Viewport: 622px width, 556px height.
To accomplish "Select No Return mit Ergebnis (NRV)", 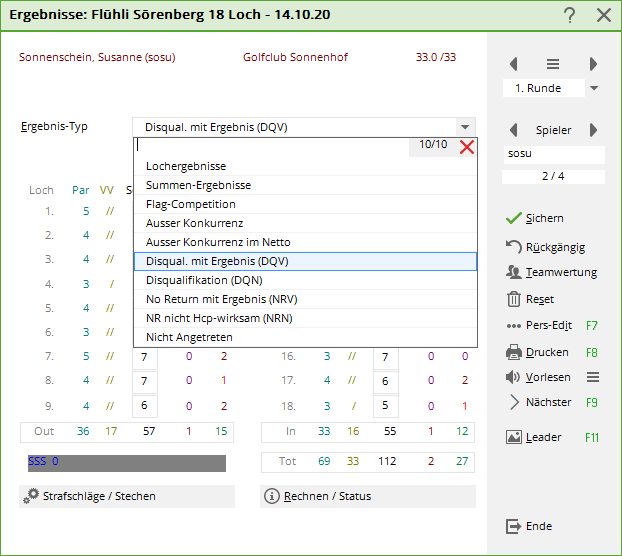I will pos(221,299).
